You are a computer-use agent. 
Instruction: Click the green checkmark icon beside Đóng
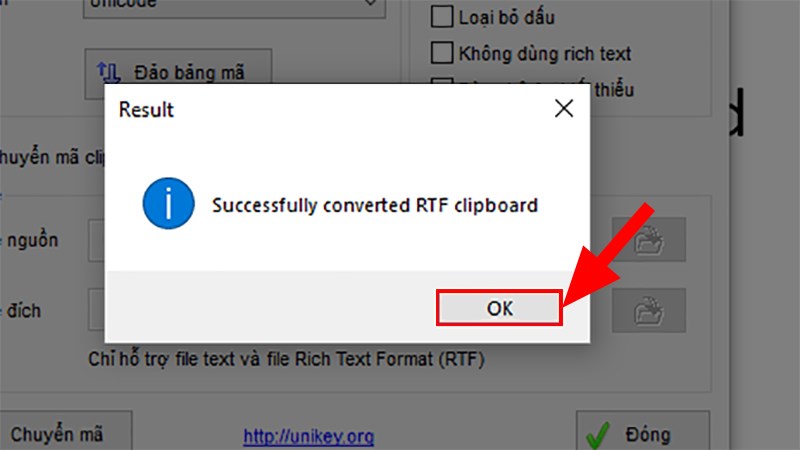coord(597,435)
